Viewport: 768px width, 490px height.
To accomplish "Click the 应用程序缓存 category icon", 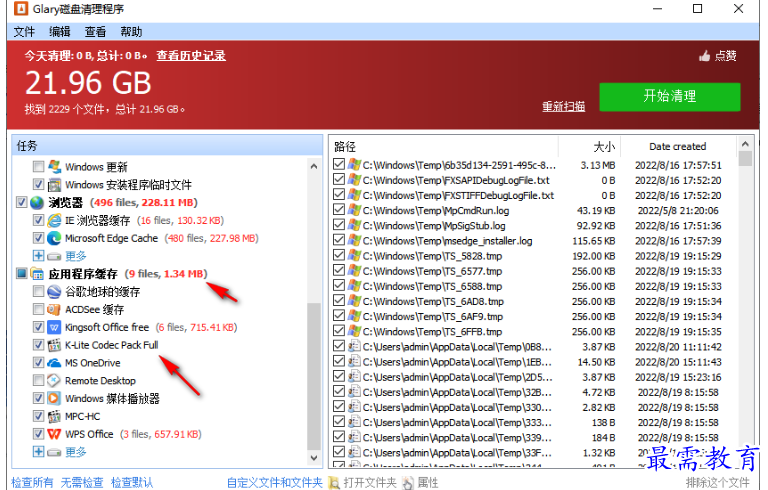I will 37,273.
